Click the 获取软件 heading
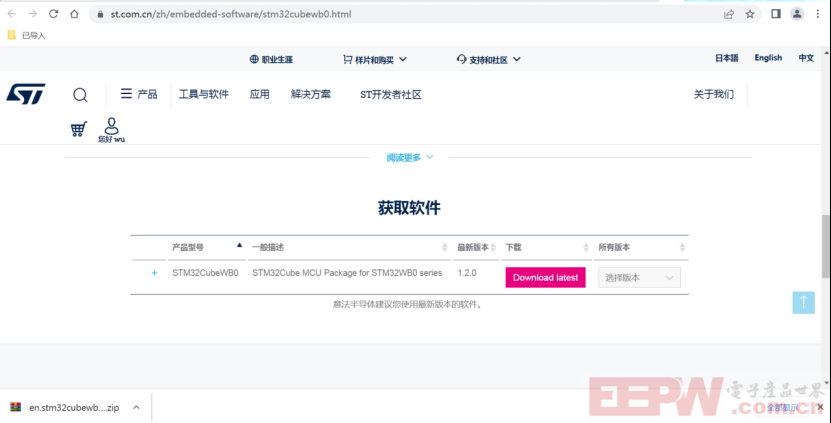831x423 pixels. pos(409,208)
